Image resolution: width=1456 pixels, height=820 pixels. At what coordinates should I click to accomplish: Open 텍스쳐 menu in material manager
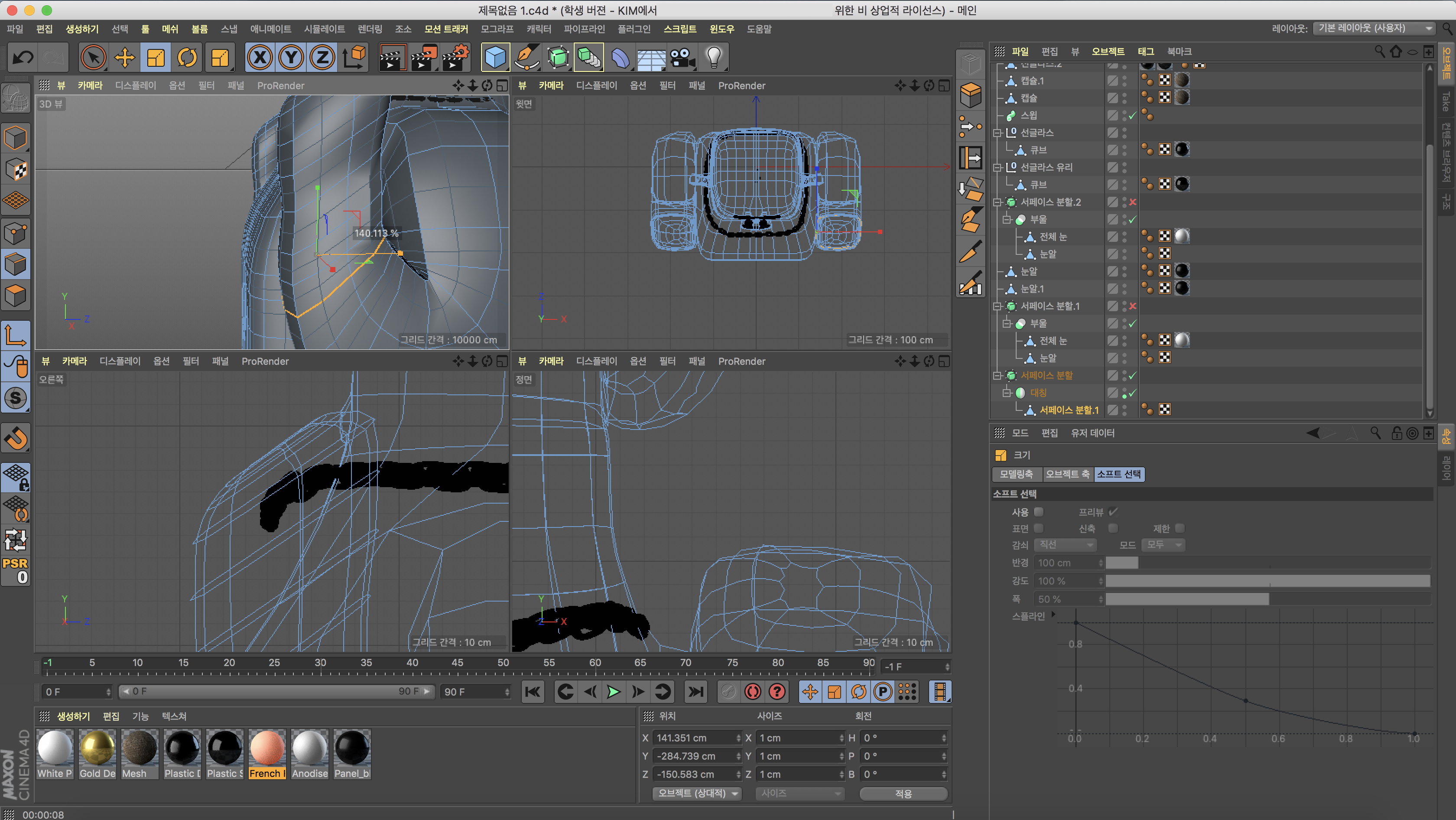(174, 716)
